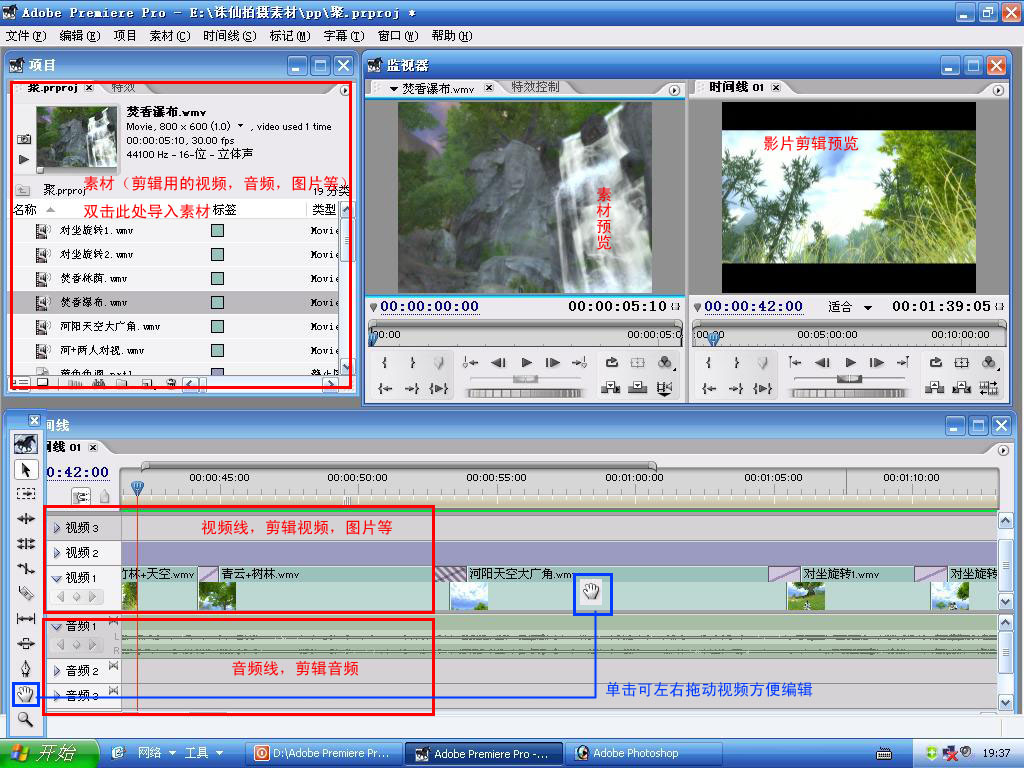Play the 焚香瀑布.wmv source clip
The image size is (1024, 768).
526,362
